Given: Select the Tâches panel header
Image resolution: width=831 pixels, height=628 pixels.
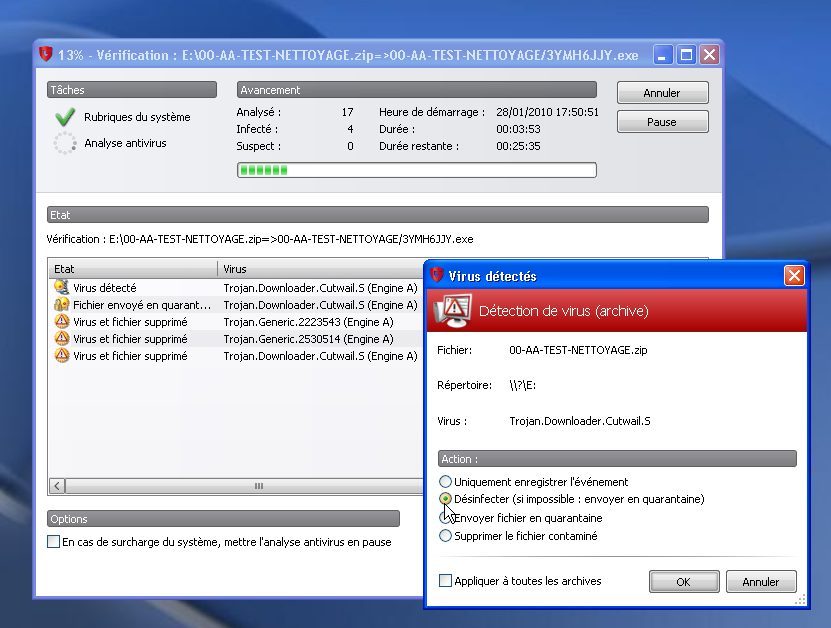Looking at the screenshot, I should point(131,89).
